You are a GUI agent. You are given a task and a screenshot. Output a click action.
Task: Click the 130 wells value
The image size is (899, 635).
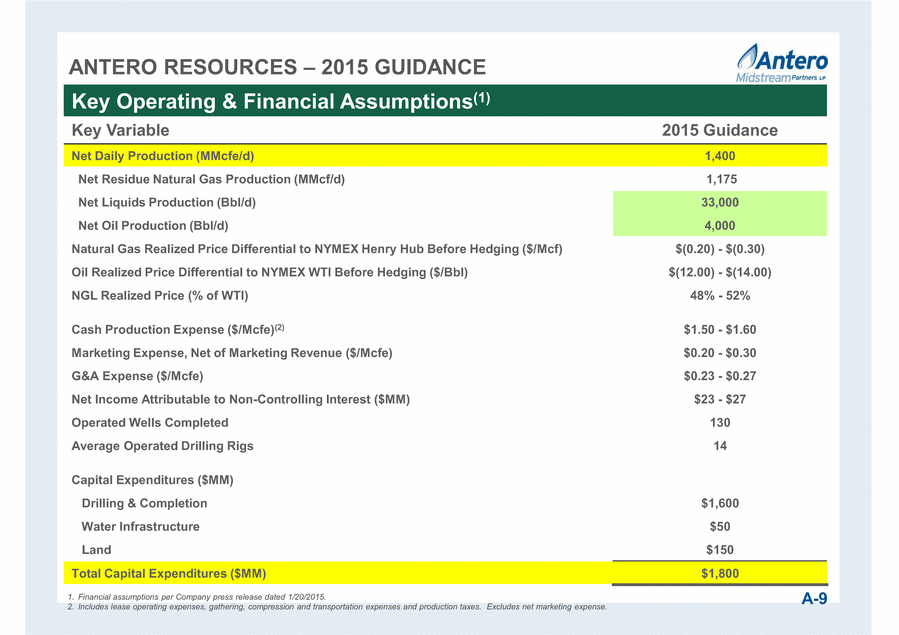pos(720,423)
